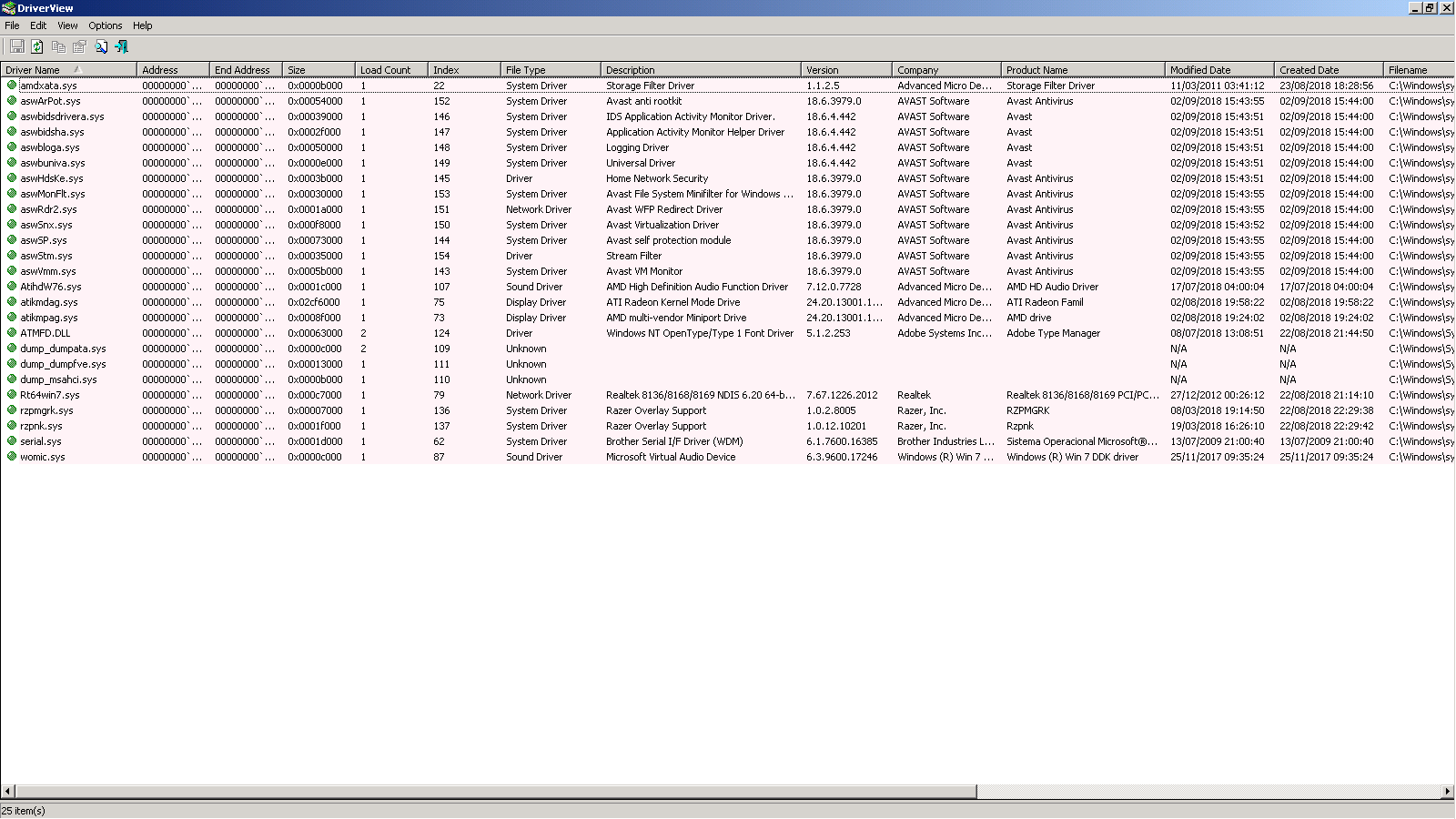Click the Save Selected Items toolbar icon

tap(16, 46)
